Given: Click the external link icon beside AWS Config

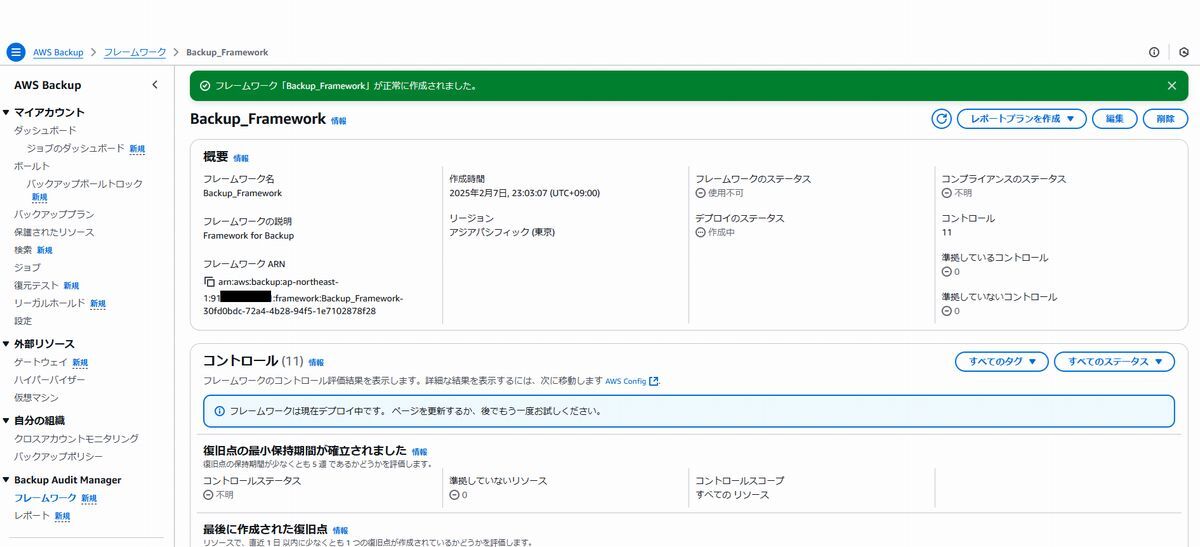Looking at the screenshot, I should pos(654,381).
